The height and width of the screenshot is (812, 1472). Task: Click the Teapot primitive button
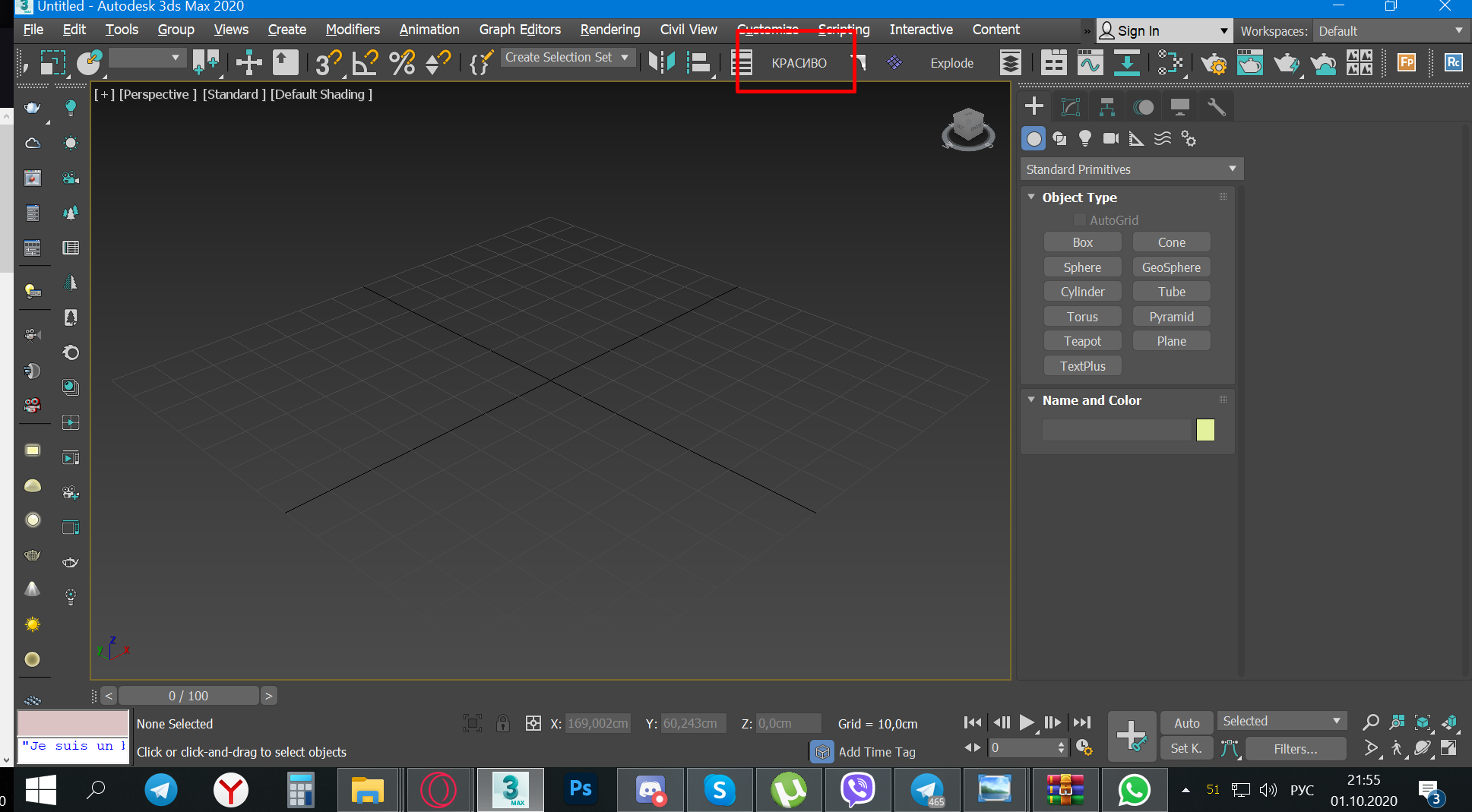pyautogui.click(x=1082, y=341)
